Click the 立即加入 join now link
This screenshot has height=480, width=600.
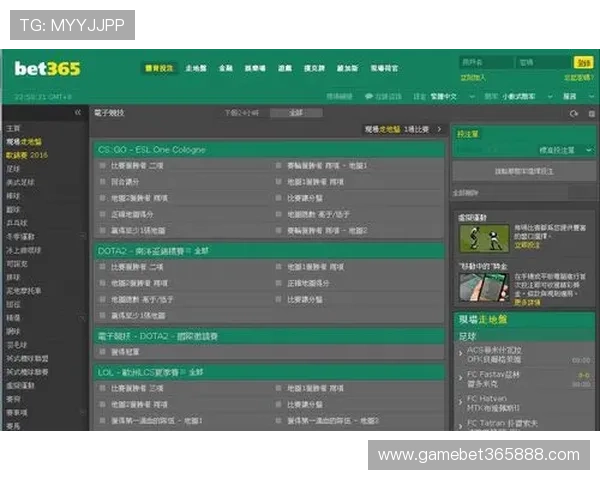click(473, 78)
